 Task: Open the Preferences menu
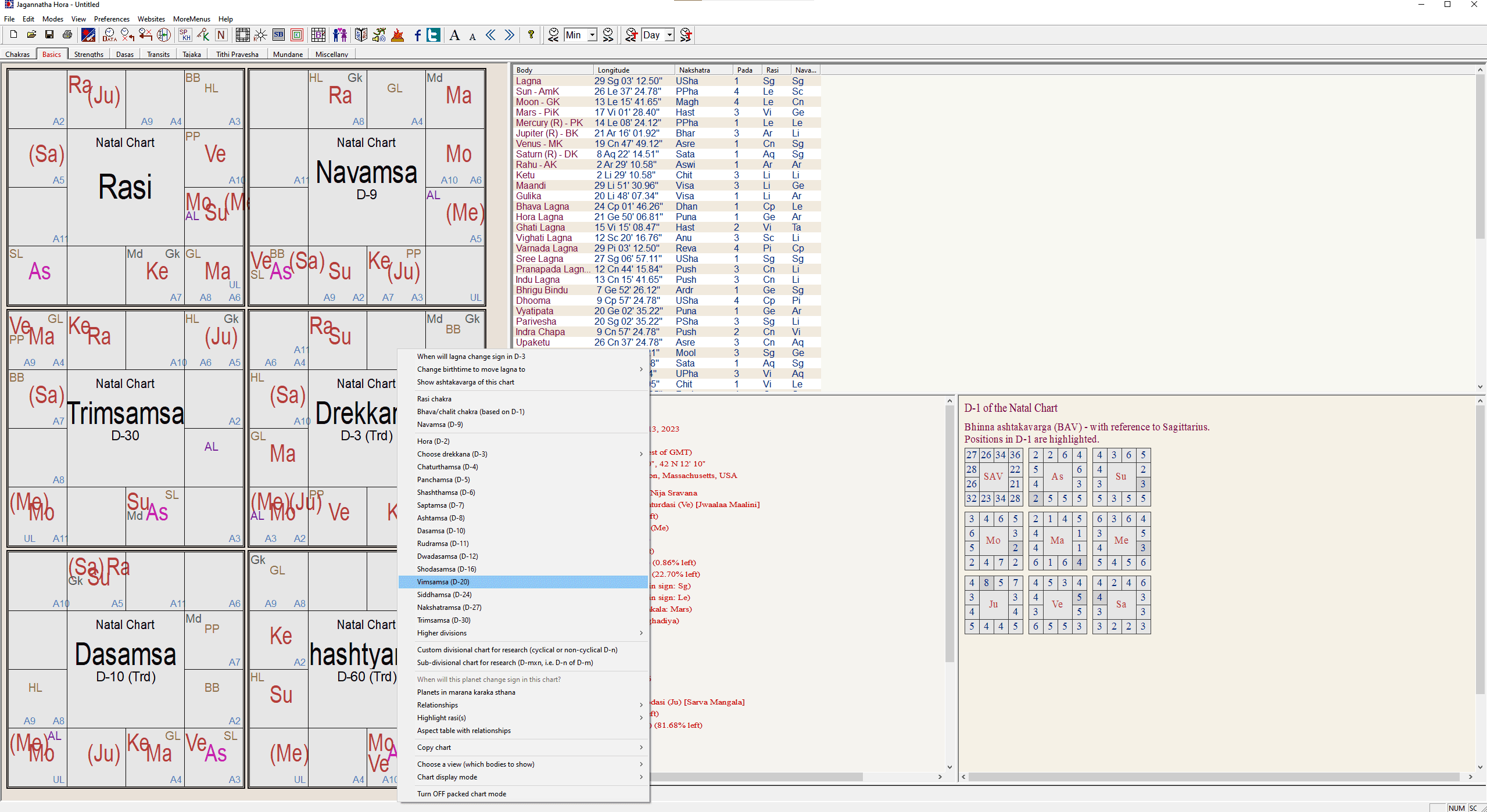(112, 19)
